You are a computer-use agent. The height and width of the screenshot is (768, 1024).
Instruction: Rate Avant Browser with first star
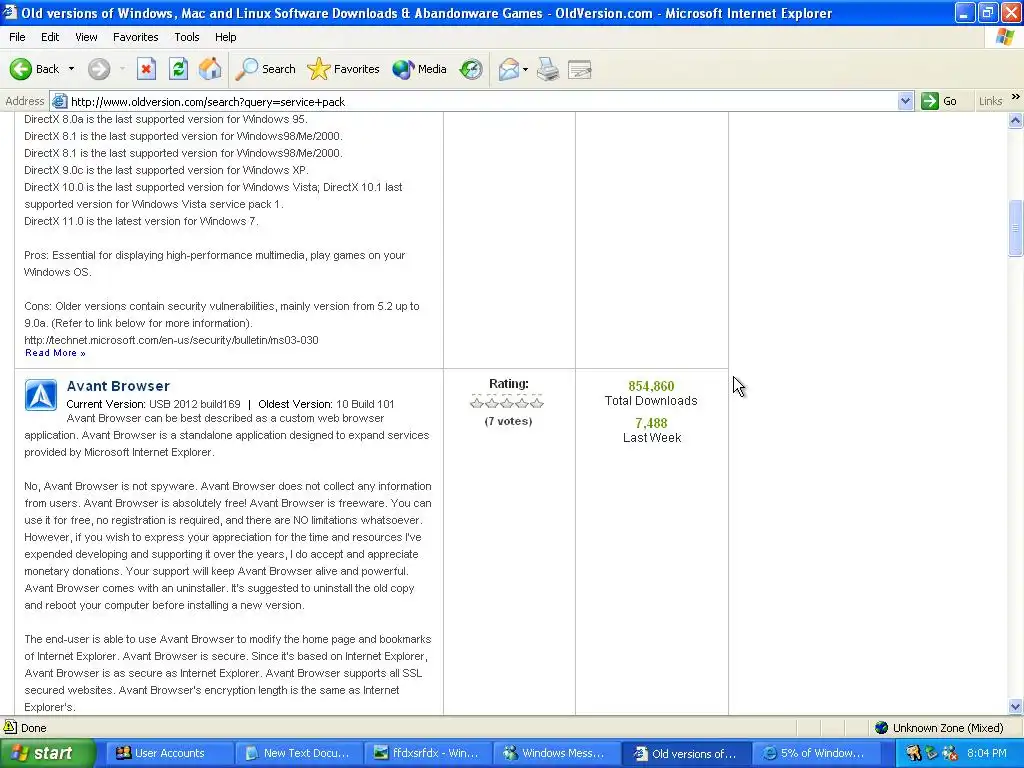477,402
